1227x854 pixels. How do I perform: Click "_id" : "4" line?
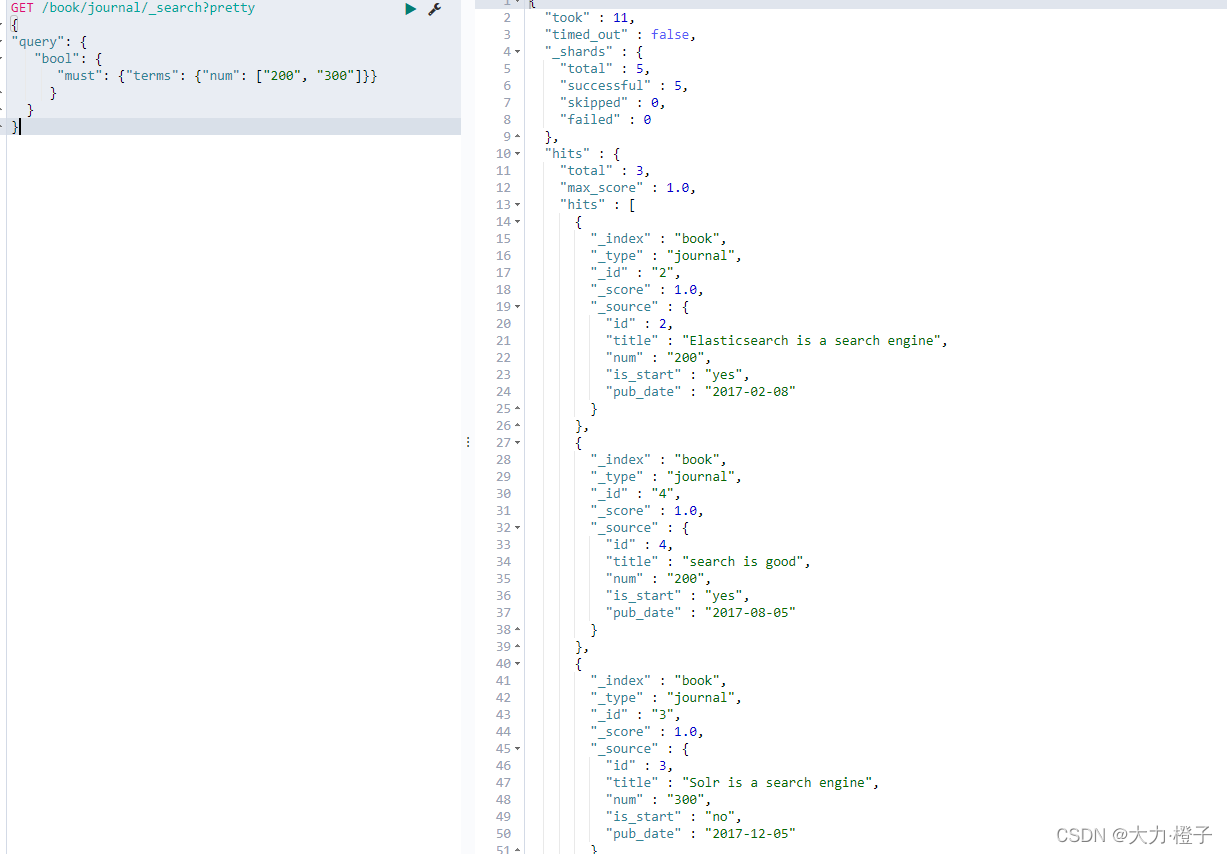point(636,494)
